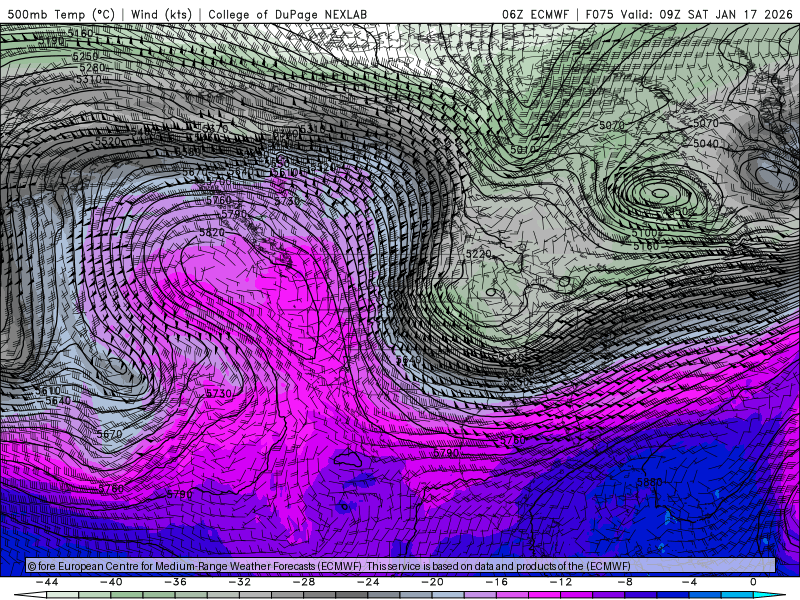Click the -20 color scale tick label
This screenshot has width=800, height=600.
432,582
